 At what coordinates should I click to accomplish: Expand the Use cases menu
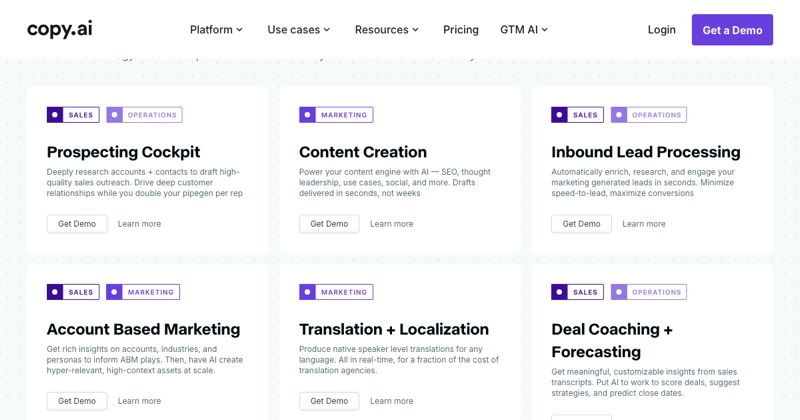tap(299, 30)
